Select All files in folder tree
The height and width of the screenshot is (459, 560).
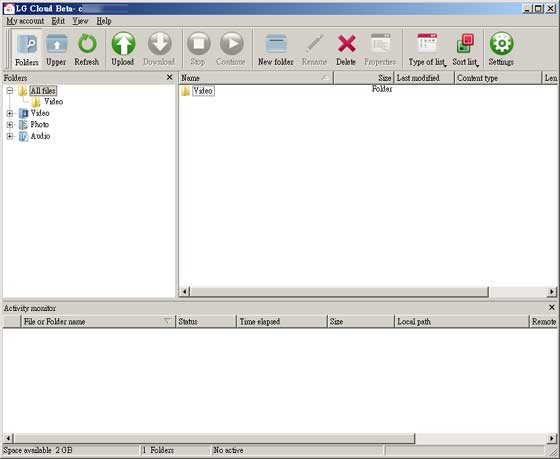tap(43, 91)
